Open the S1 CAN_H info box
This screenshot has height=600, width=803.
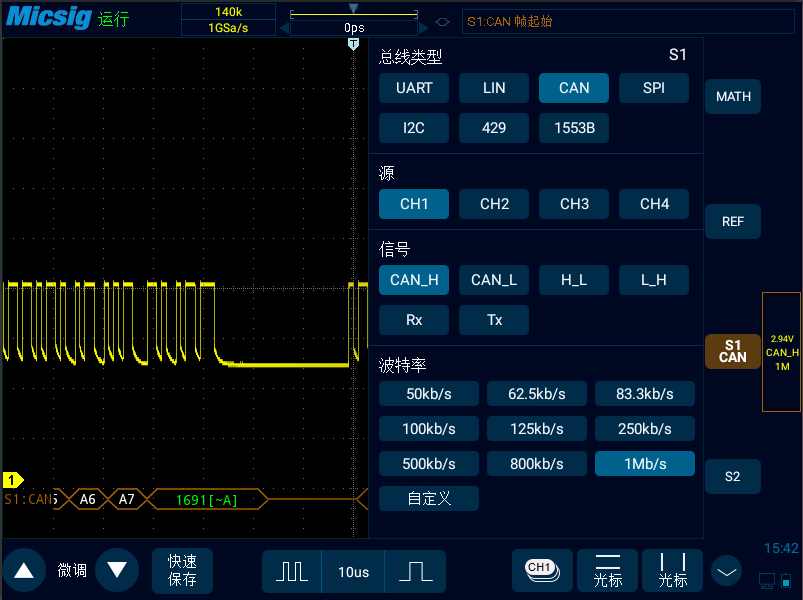[x=781, y=352]
